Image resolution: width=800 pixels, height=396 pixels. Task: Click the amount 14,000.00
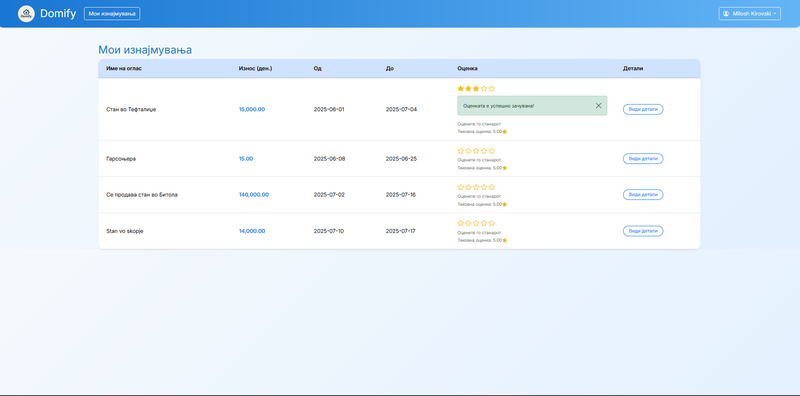(x=252, y=231)
